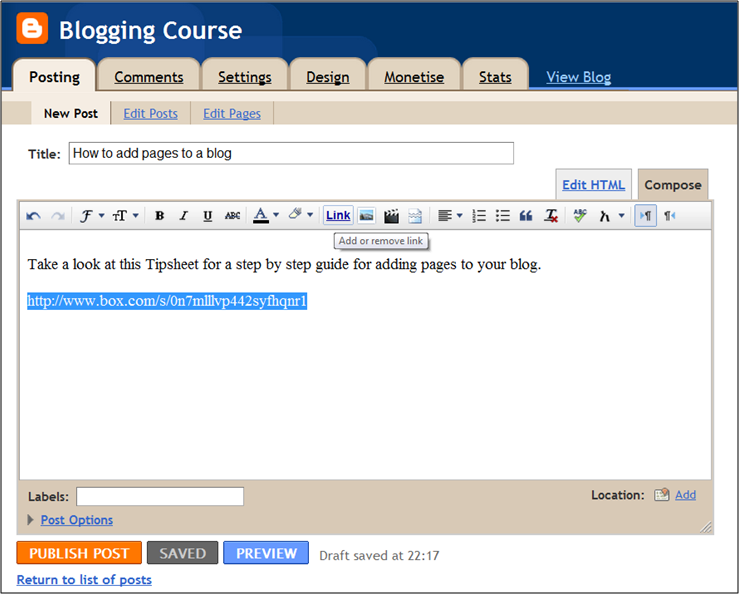Click the Check spelling icon

(x=580, y=215)
